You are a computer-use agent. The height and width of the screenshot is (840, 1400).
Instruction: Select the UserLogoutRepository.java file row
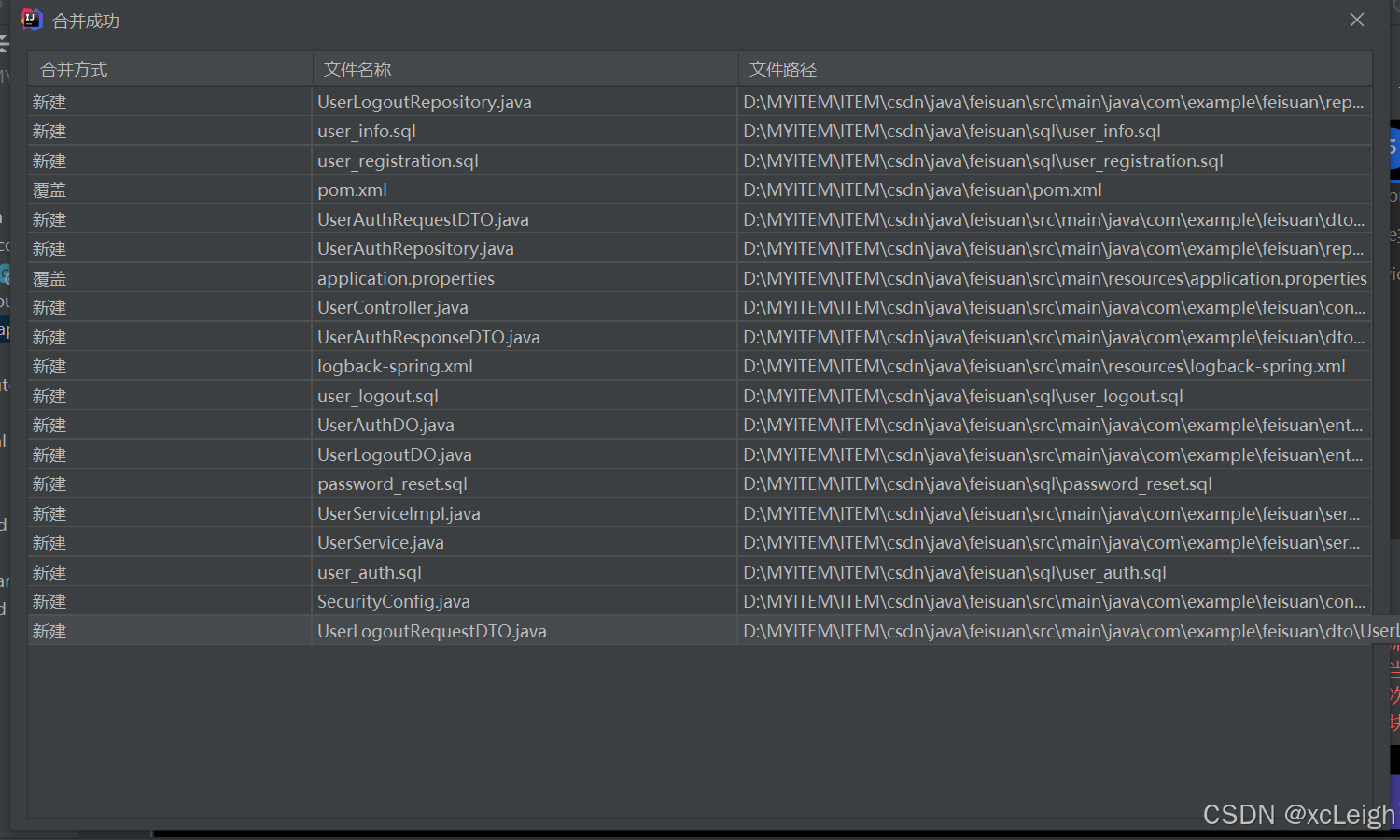[x=425, y=102]
